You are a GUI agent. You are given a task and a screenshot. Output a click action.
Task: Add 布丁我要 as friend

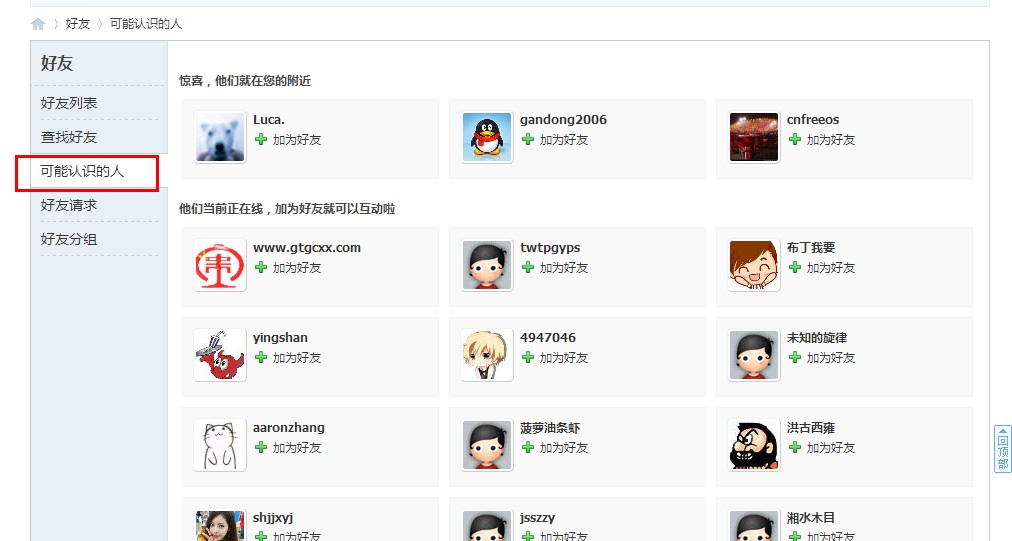coord(830,268)
